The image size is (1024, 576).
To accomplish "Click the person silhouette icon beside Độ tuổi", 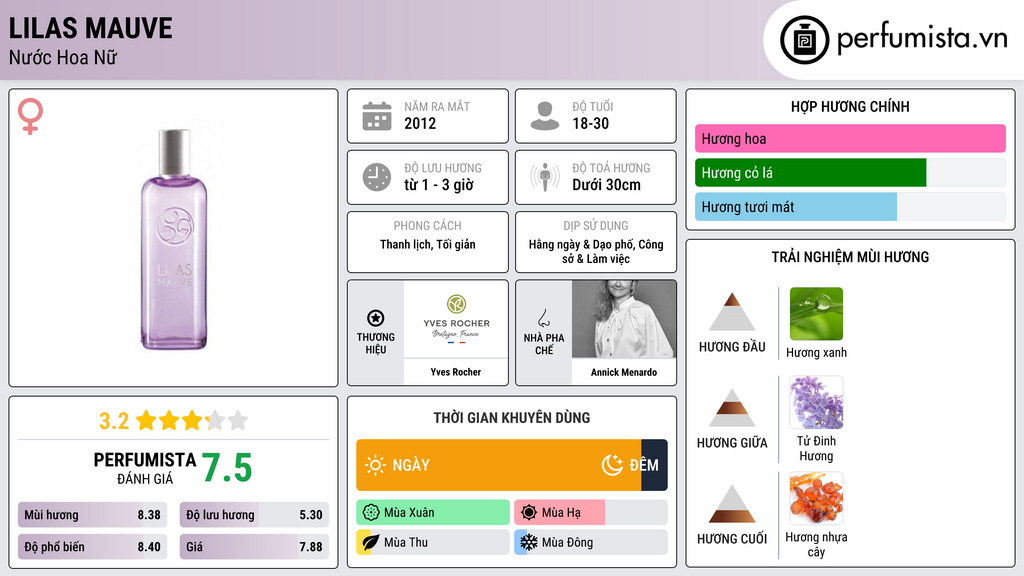I will (x=545, y=116).
